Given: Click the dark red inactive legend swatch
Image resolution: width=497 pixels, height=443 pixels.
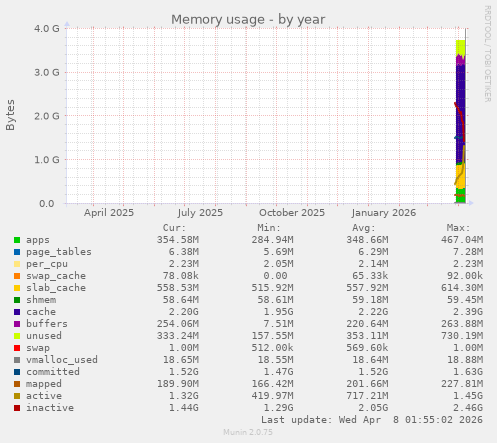Looking at the screenshot, I should 17,408.
